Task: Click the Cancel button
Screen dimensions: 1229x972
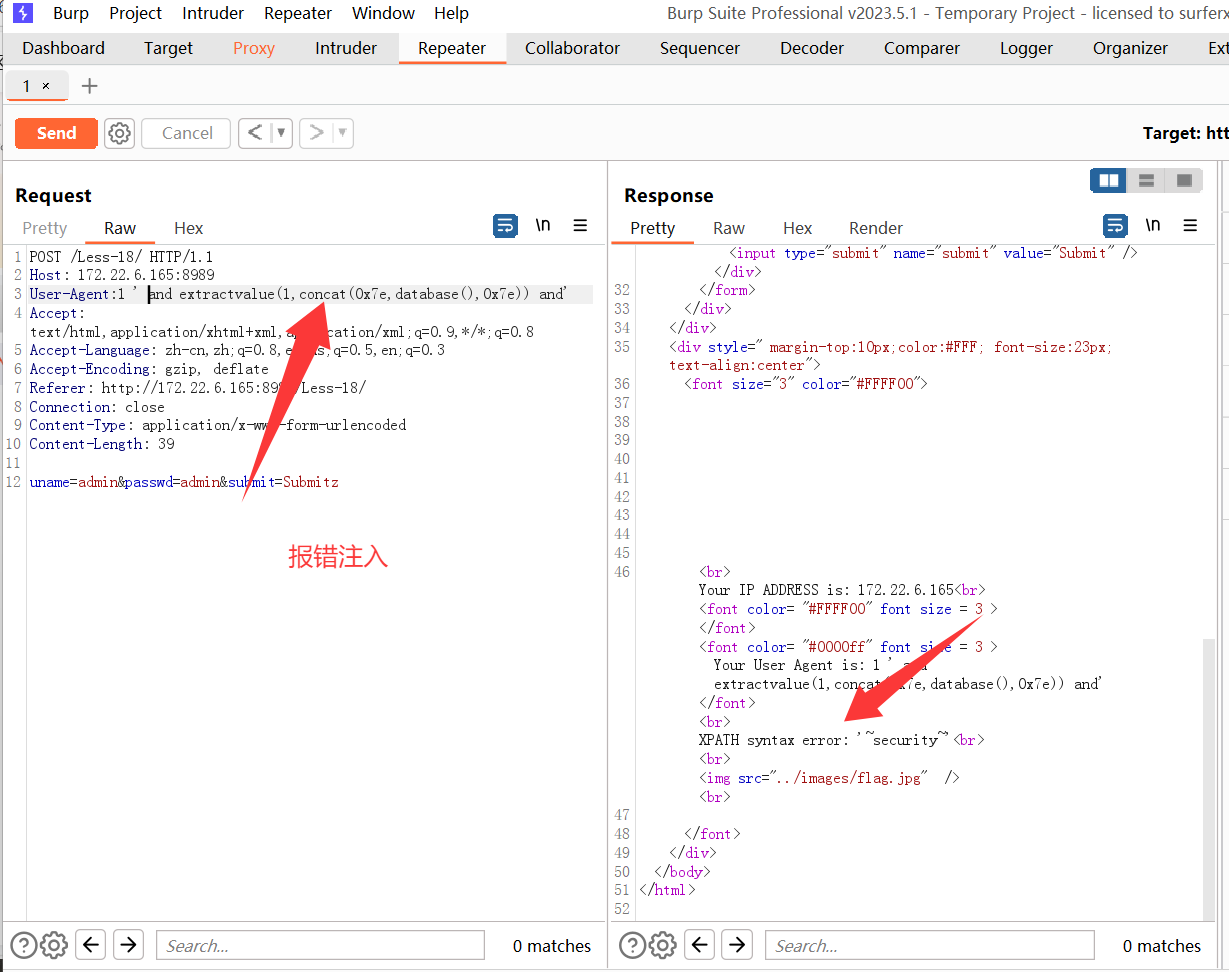Action: pos(187,133)
